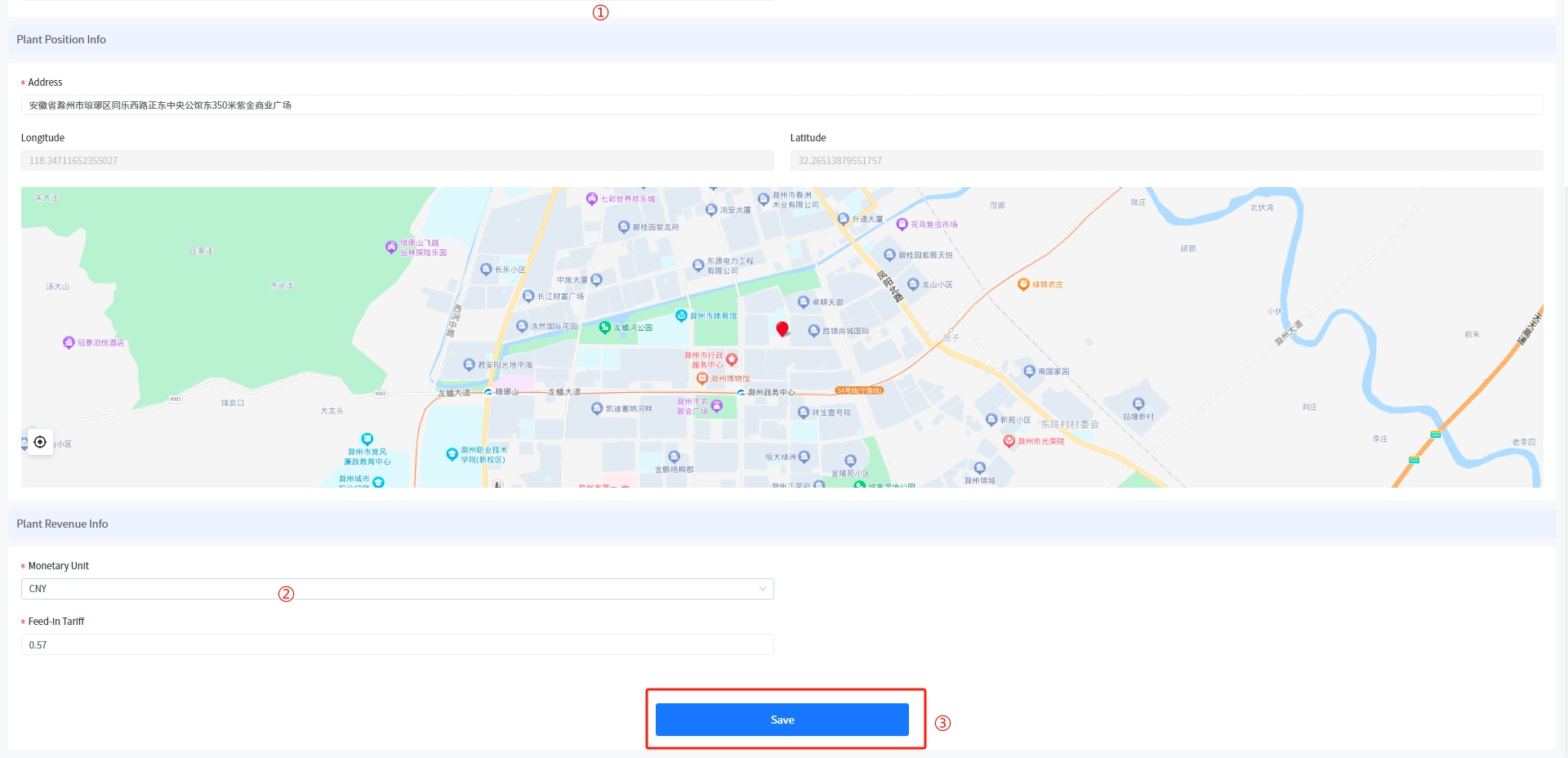Click the 滁州市光荣院 red map icon
This screenshot has width=1568, height=758.
(1009, 441)
